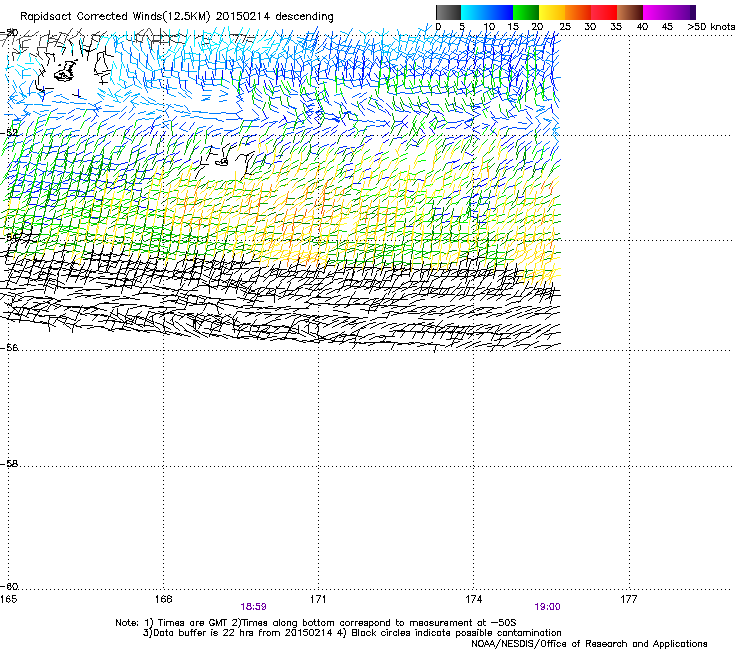
Task: Click the 'NOAA/NESDIS/Office of Research and Applications' credit
Action: pos(589,644)
